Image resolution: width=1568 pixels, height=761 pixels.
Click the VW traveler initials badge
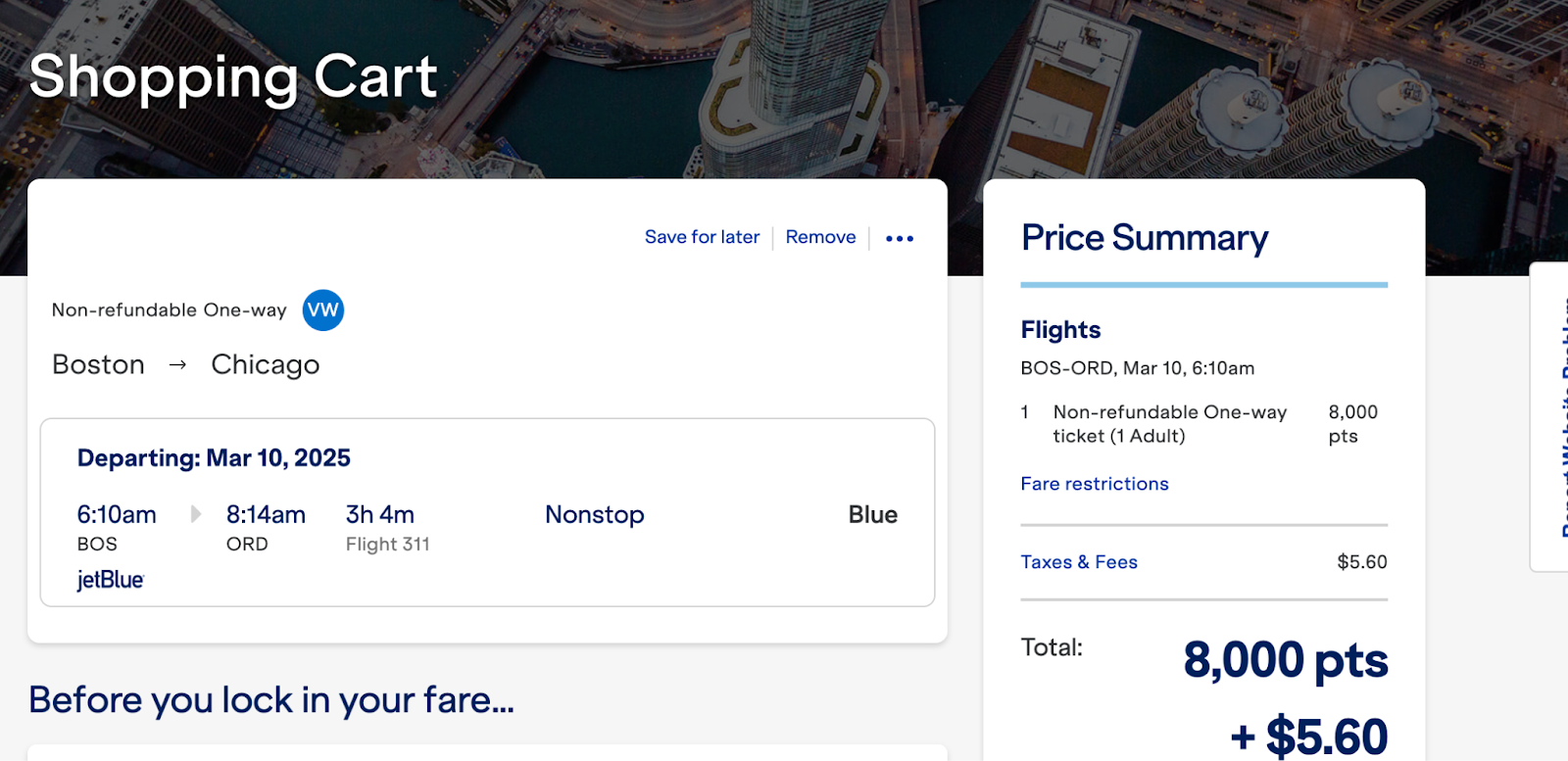(322, 310)
